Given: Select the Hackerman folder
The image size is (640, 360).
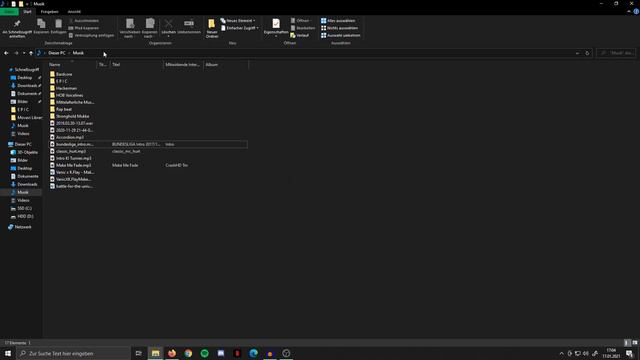Looking at the screenshot, I should click(66, 88).
